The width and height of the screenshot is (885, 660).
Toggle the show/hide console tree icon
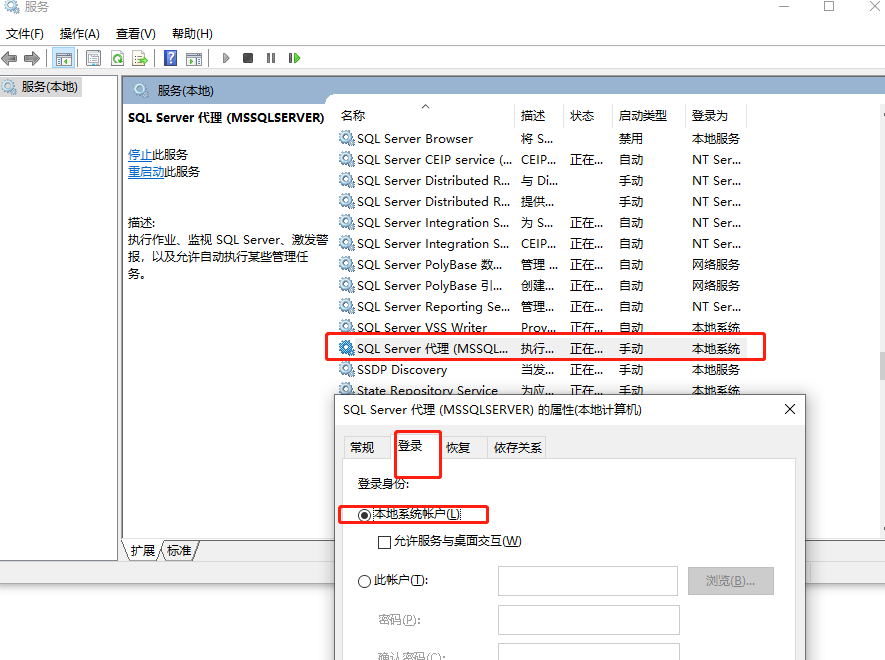pos(63,58)
